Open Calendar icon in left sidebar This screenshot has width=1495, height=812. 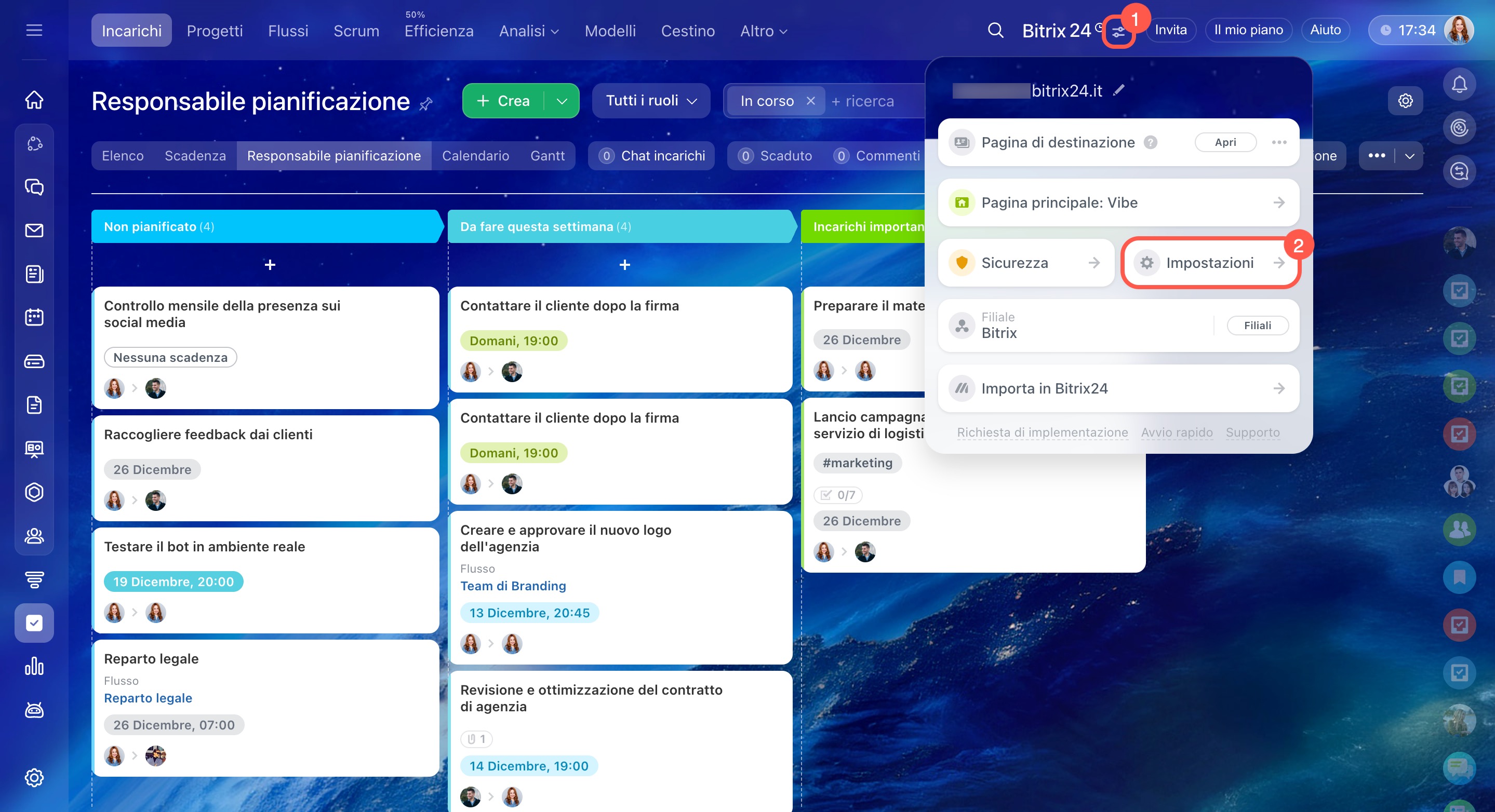pyautogui.click(x=34, y=317)
